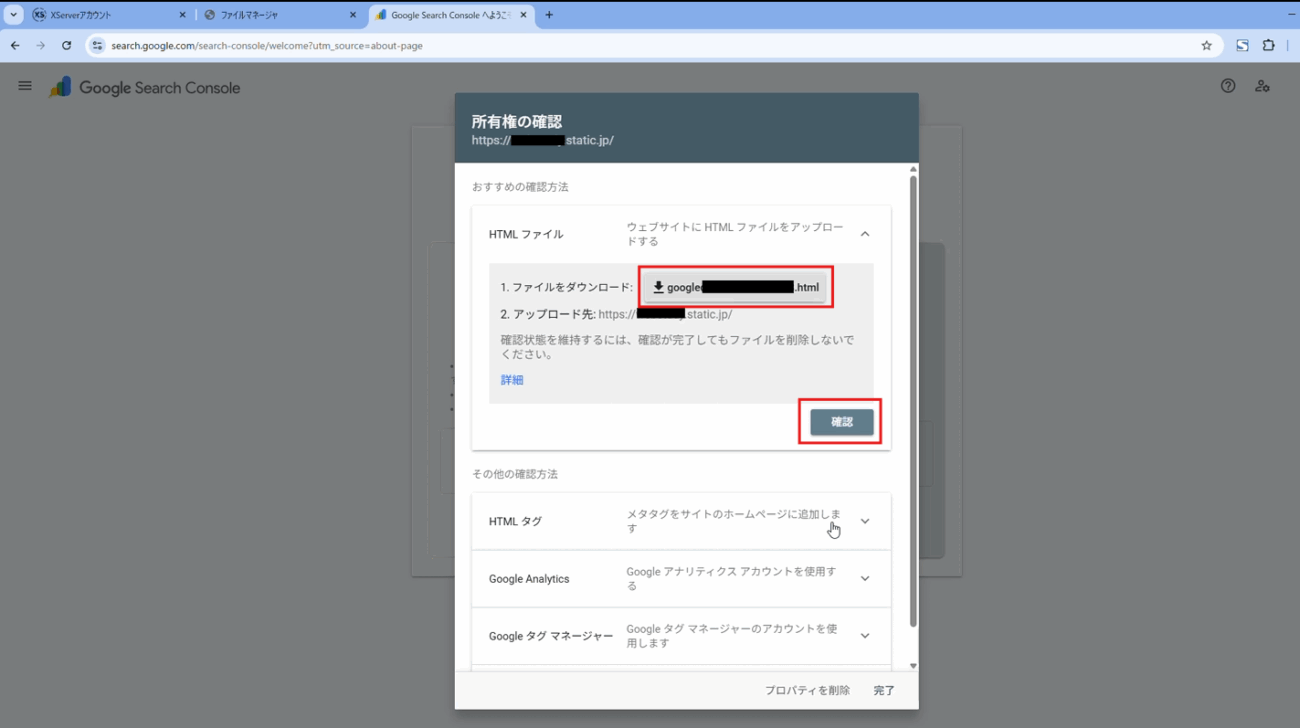Open the new tab plus button
Image resolution: width=1300 pixels, height=728 pixels.
[549, 15]
